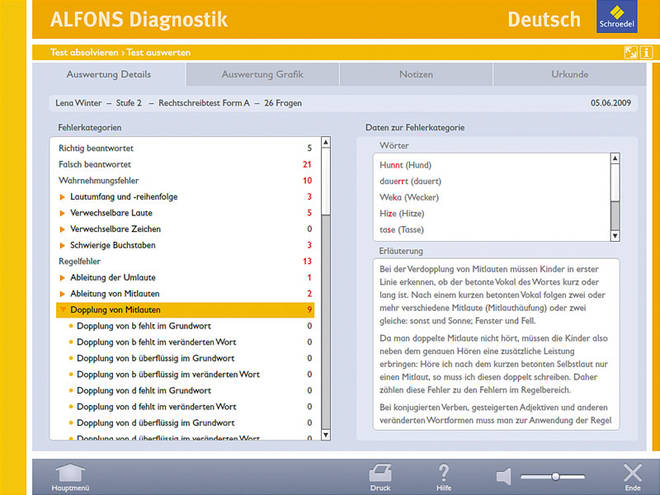Image resolution: width=660 pixels, height=495 pixels.
Task: Click Fehlerkategorien scrollbar down arrow
Action: pos(326,434)
